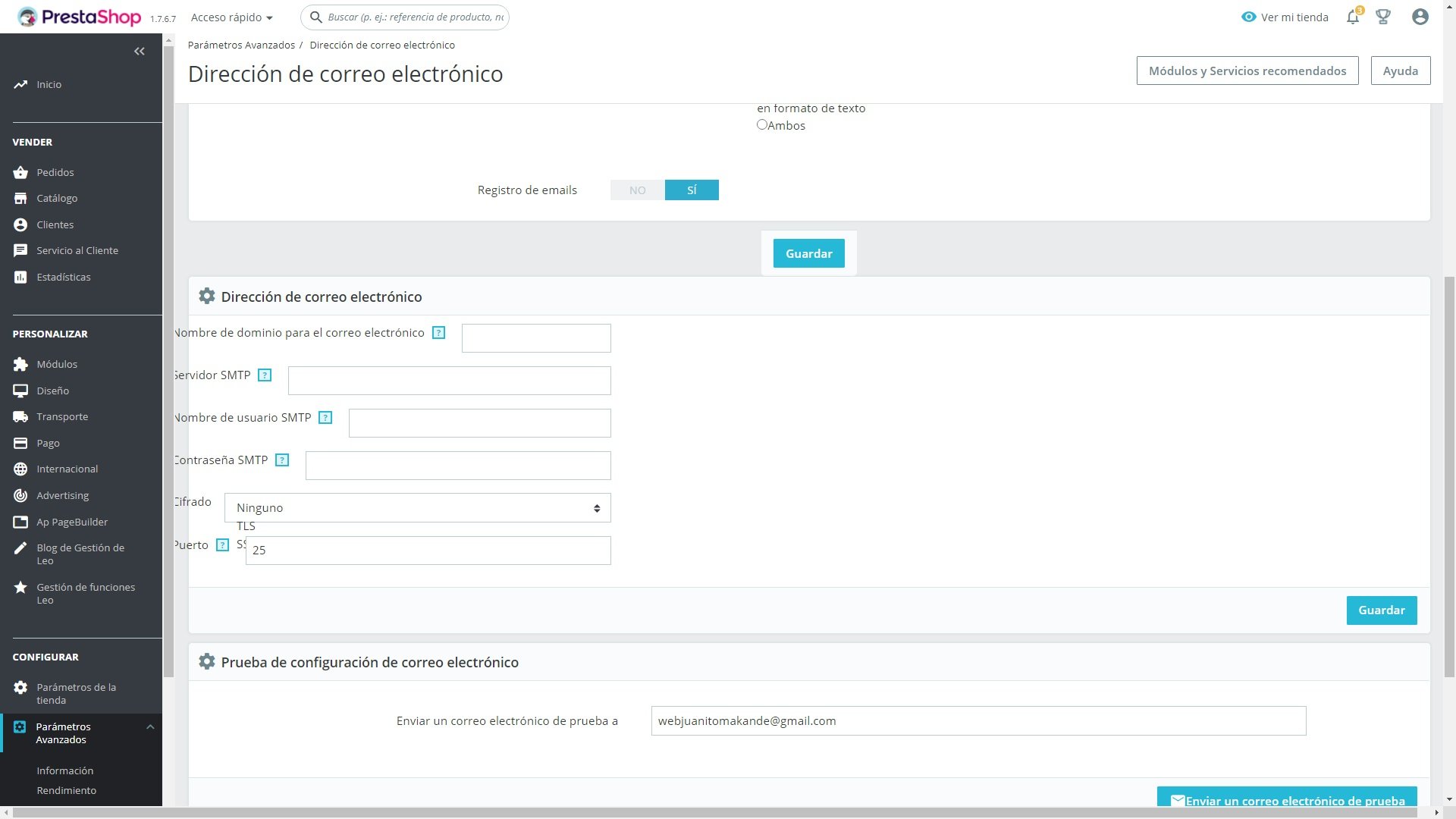
Task: Click the Servidor SMTP input field
Action: tap(449, 381)
